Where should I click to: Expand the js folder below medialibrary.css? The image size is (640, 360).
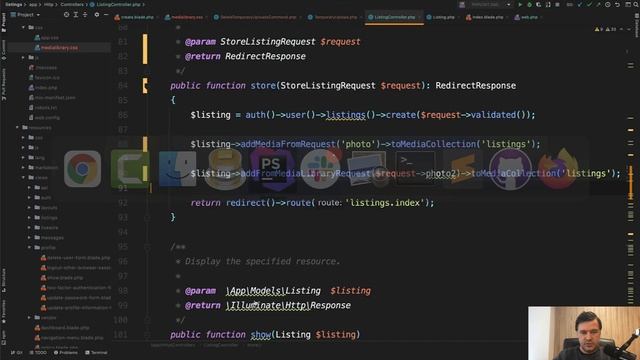tap(23, 58)
